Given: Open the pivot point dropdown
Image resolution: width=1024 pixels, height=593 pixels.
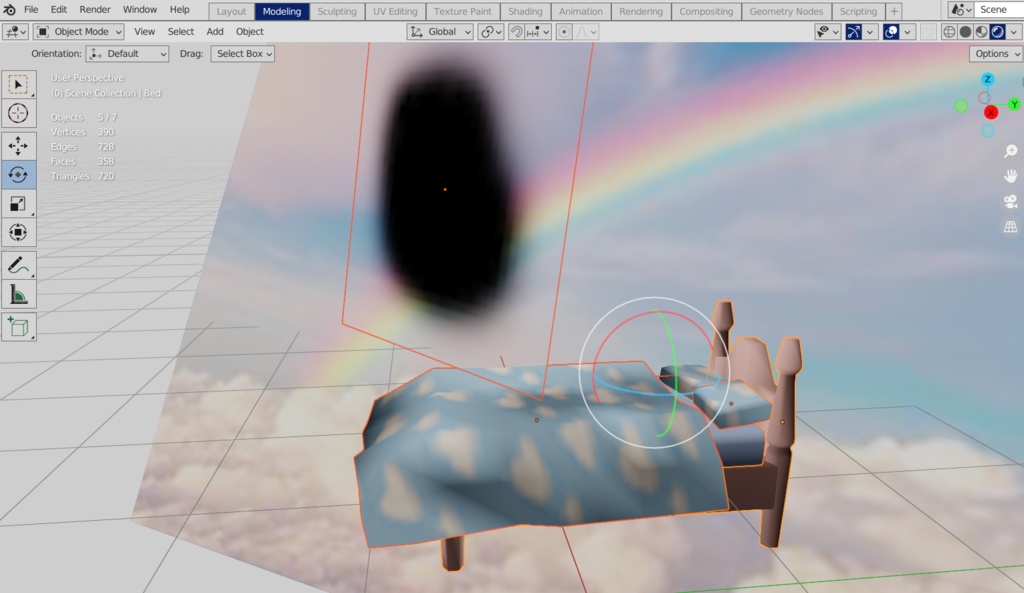Looking at the screenshot, I should [x=490, y=31].
